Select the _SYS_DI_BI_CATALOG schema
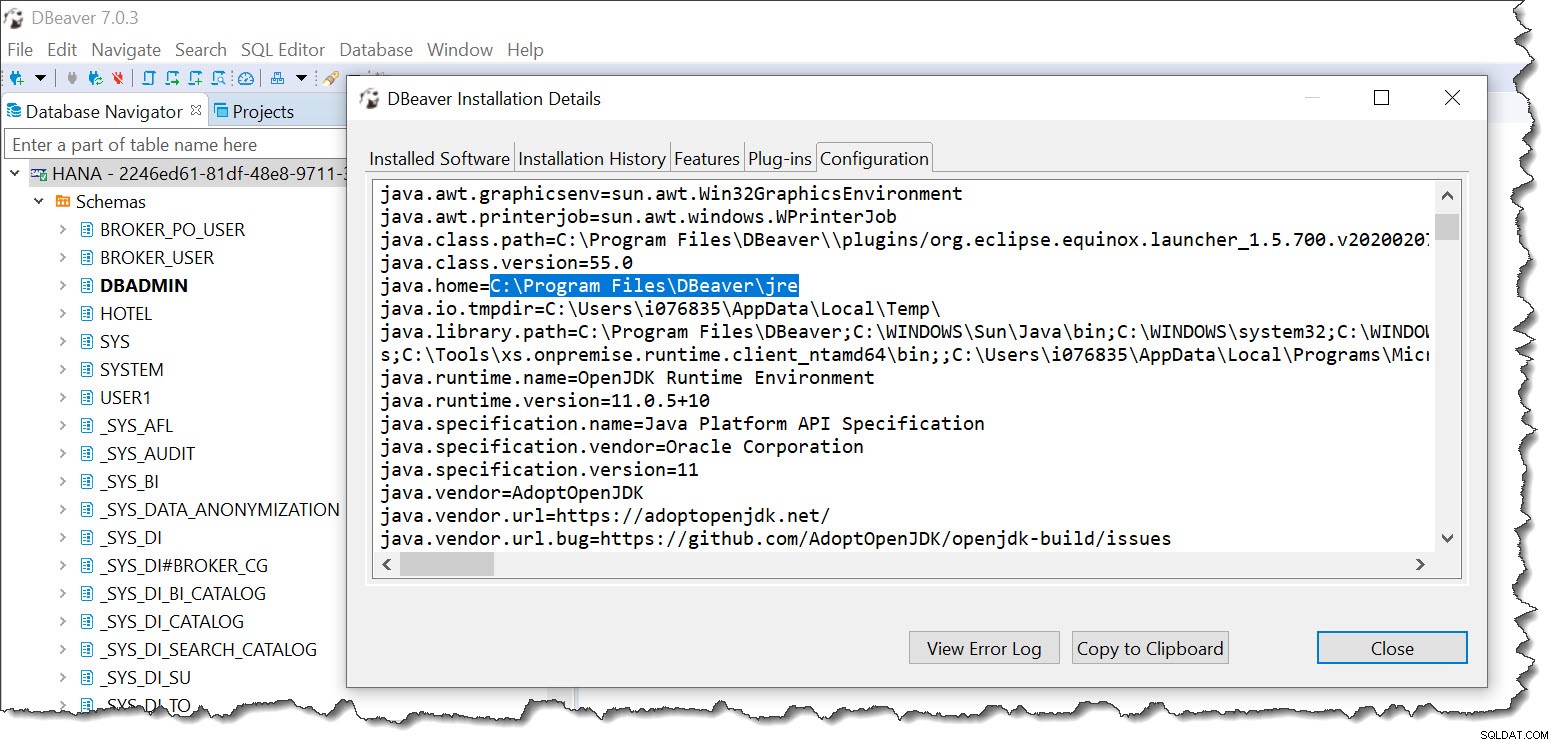Viewport: 1558px width, 745px height. pos(183,593)
